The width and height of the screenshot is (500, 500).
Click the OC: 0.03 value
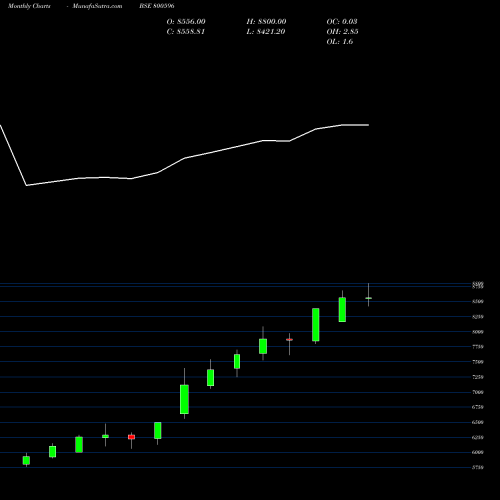coord(342,22)
